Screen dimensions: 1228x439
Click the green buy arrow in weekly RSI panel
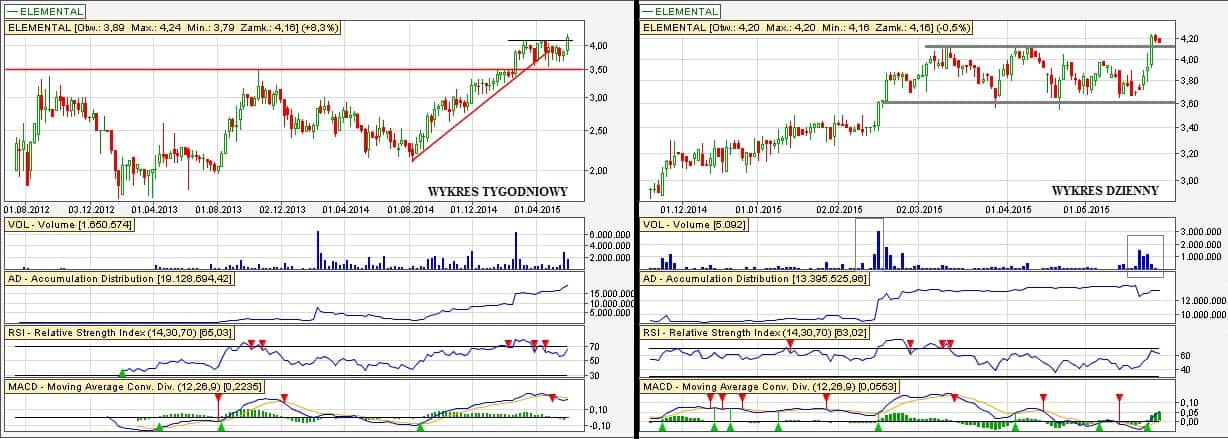[x=123, y=372]
